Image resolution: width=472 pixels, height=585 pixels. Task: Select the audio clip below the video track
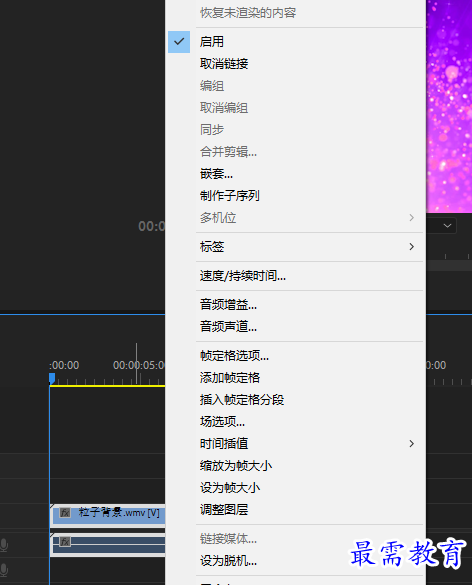[108, 545]
